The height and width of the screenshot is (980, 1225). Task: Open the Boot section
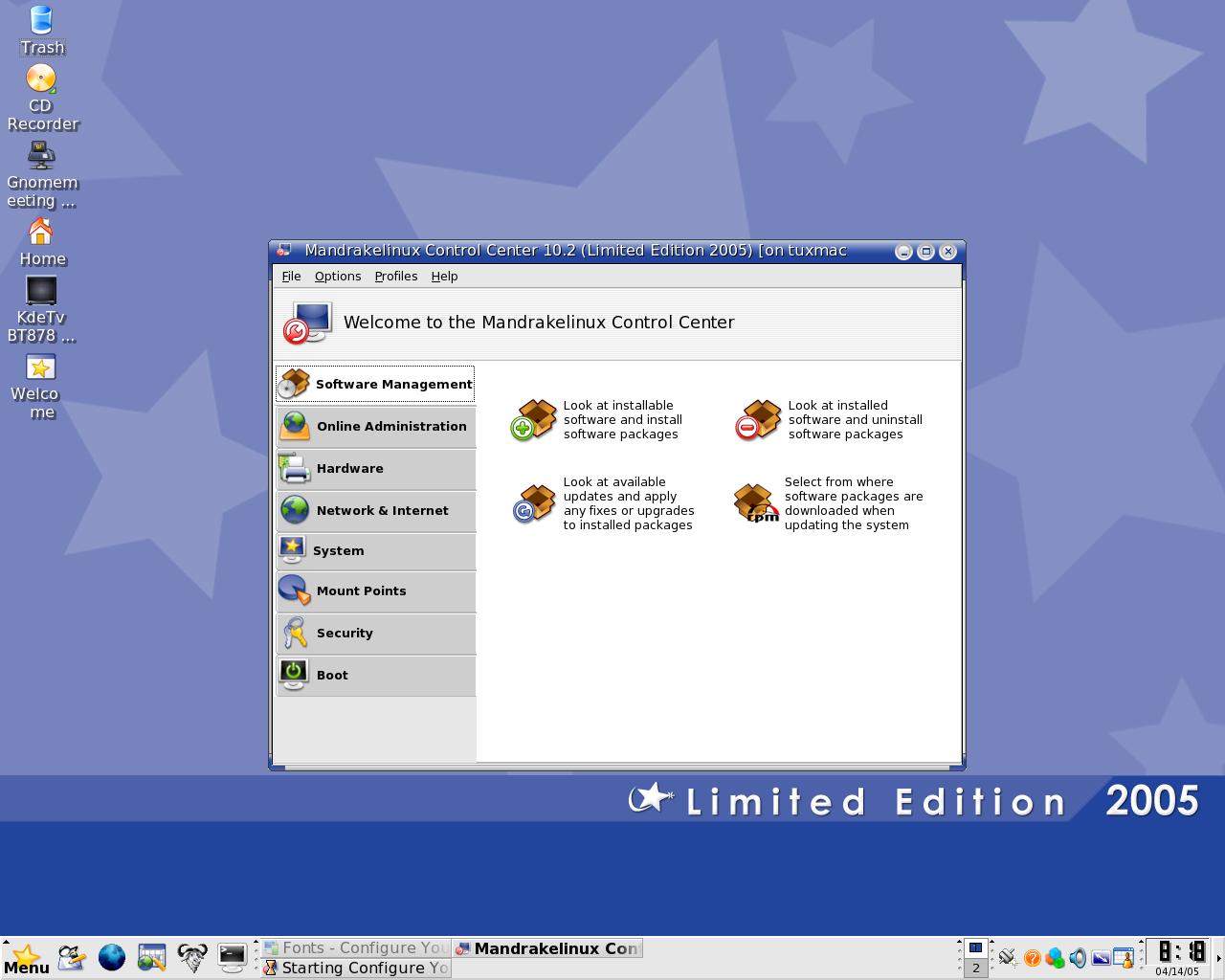375,675
